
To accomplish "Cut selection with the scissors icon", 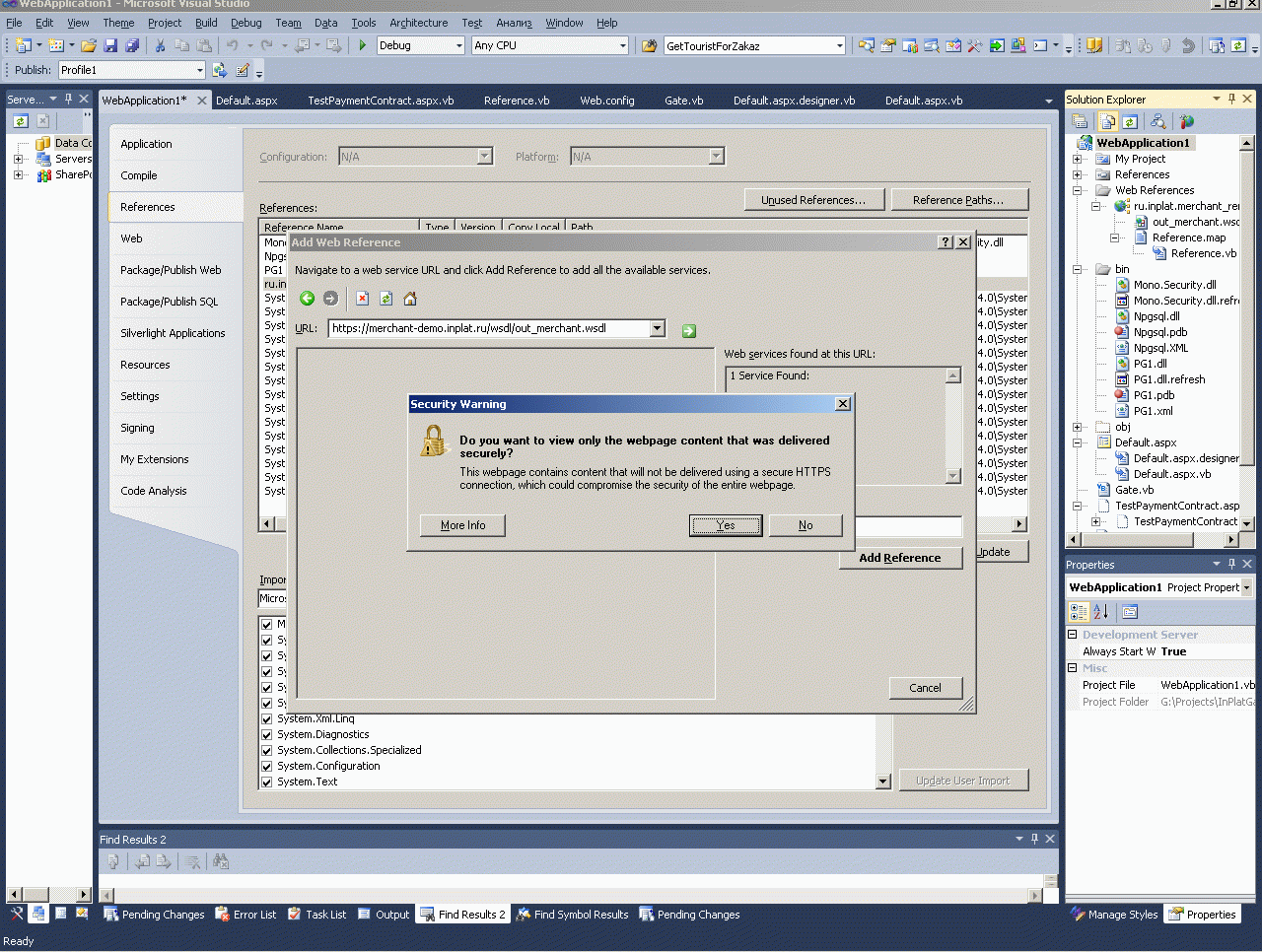I will click(x=160, y=45).
